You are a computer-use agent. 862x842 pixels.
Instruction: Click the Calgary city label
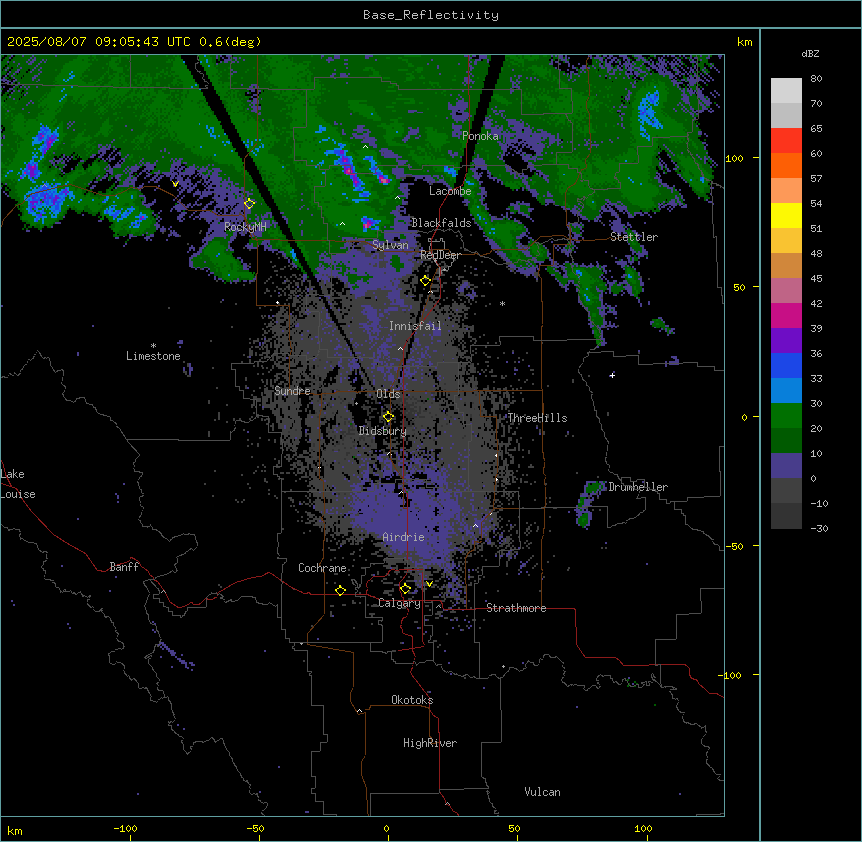[399, 603]
